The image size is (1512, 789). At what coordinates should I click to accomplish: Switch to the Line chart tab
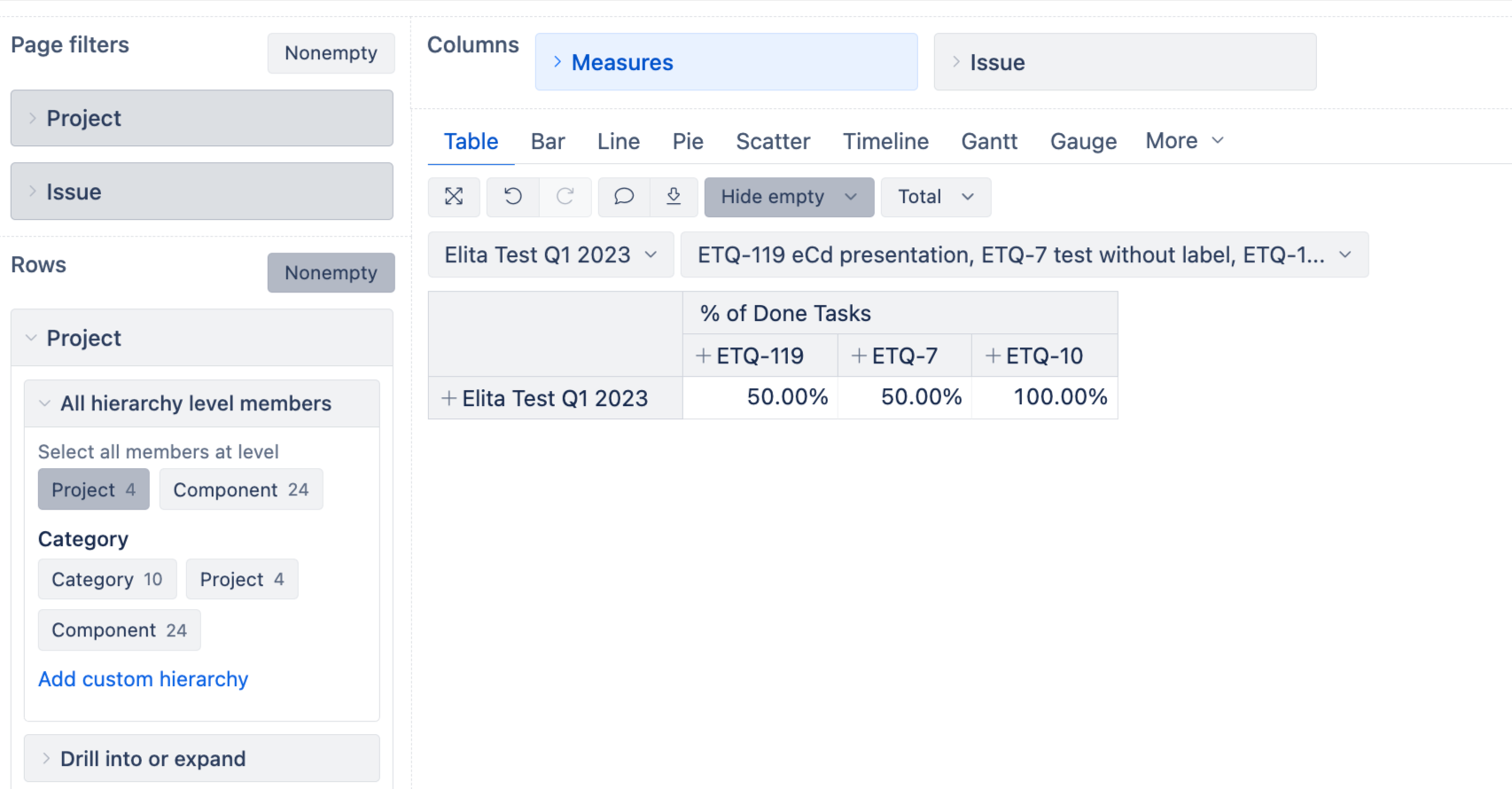point(618,142)
